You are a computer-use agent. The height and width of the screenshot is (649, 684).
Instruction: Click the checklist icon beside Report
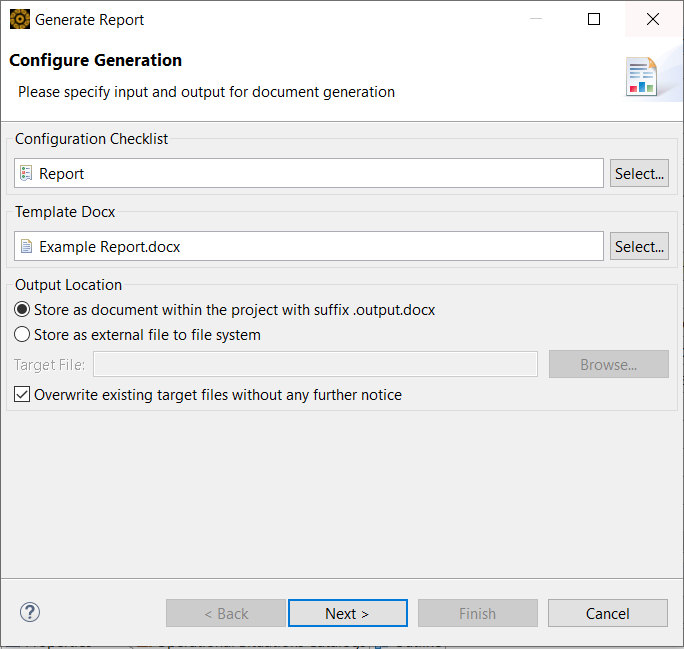coord(26,173)
